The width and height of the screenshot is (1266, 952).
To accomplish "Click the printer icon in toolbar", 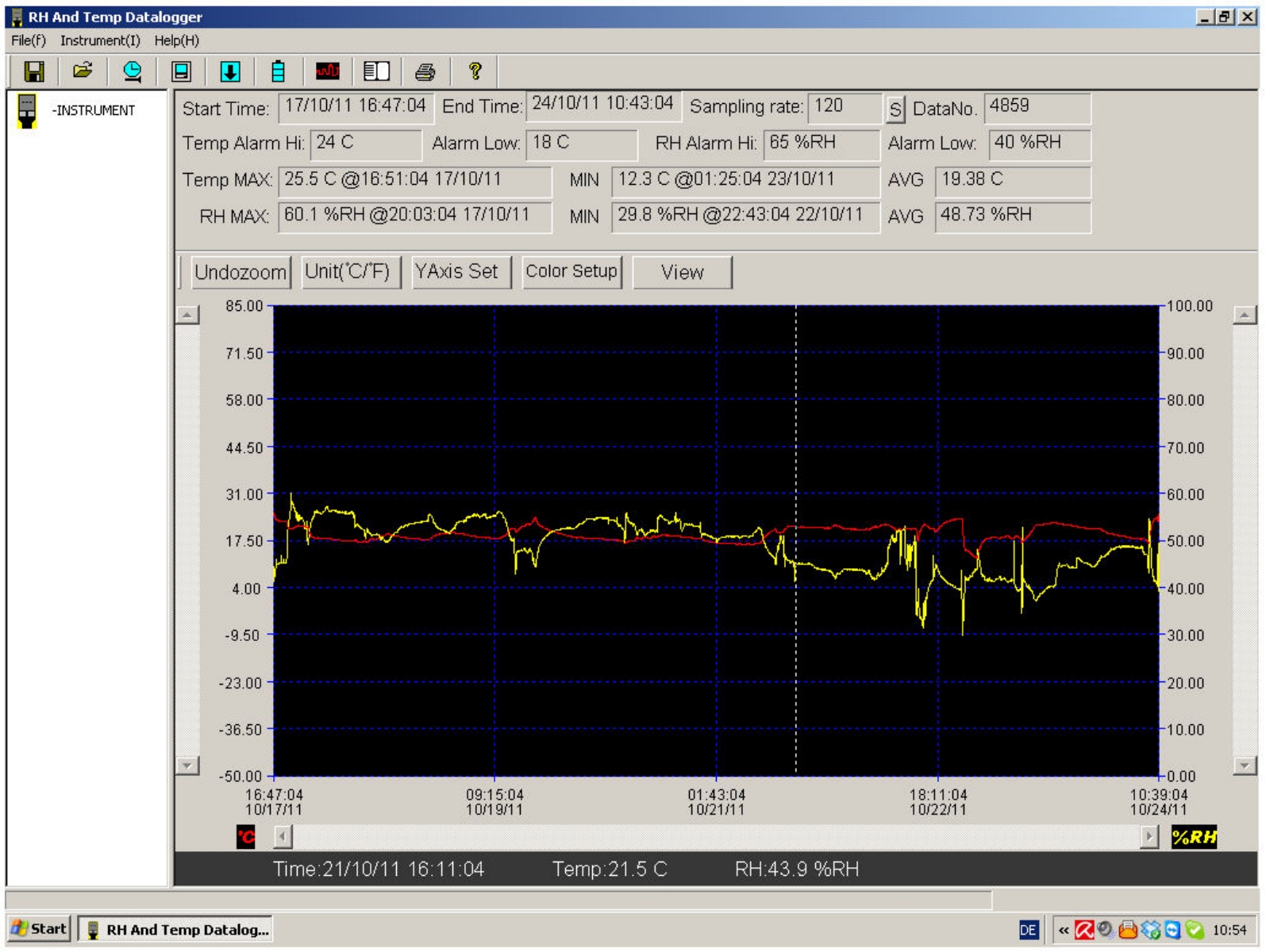I will tap(425, 72).
